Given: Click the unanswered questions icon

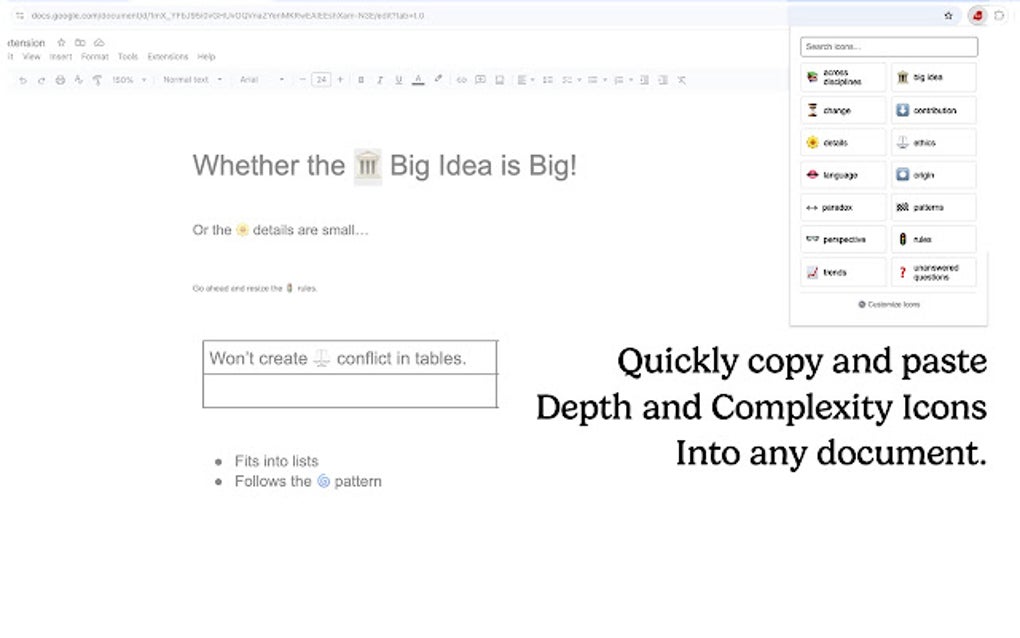Looking at the screenshot, I should [931, 269].
